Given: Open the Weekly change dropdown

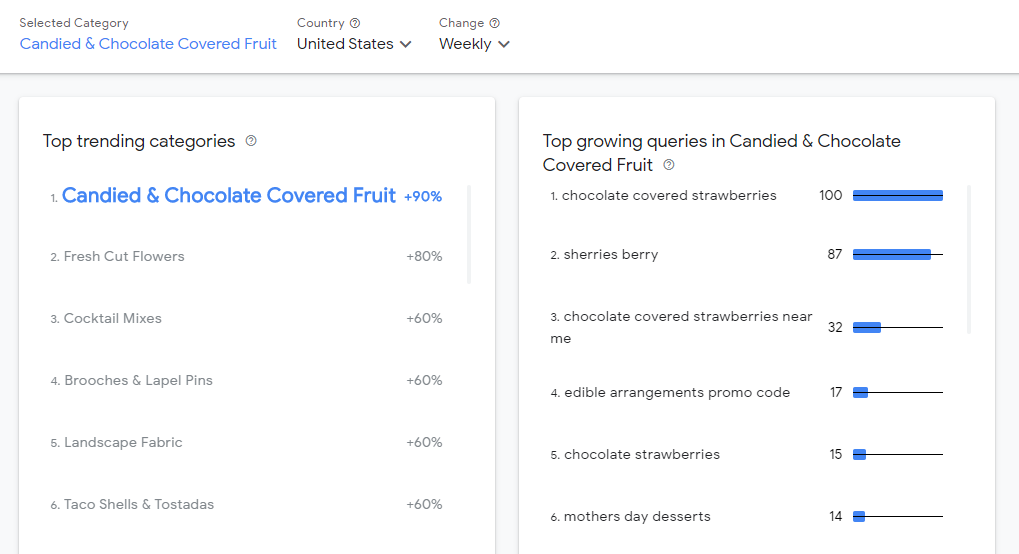Looking at the screenshot, I should coord(474,44).
